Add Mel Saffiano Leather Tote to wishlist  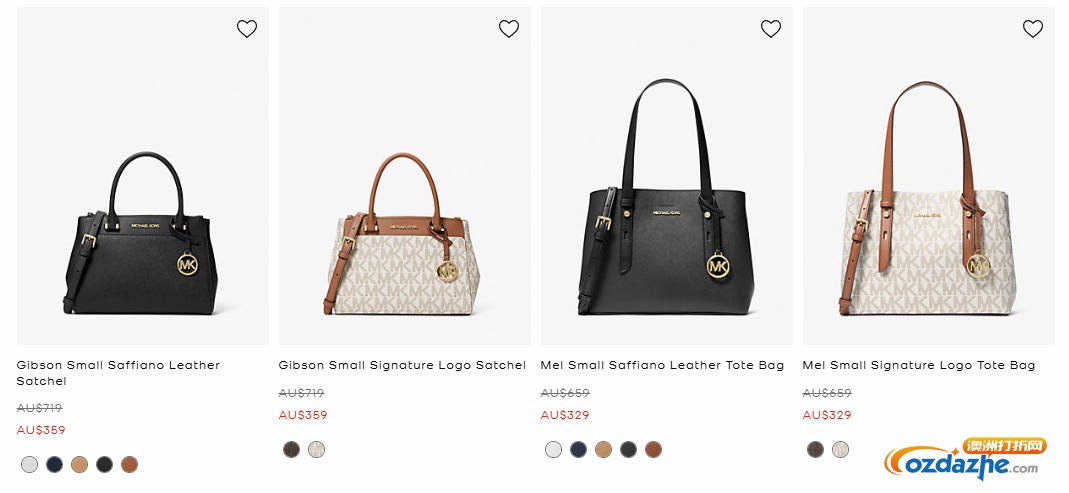pos(771,29)
